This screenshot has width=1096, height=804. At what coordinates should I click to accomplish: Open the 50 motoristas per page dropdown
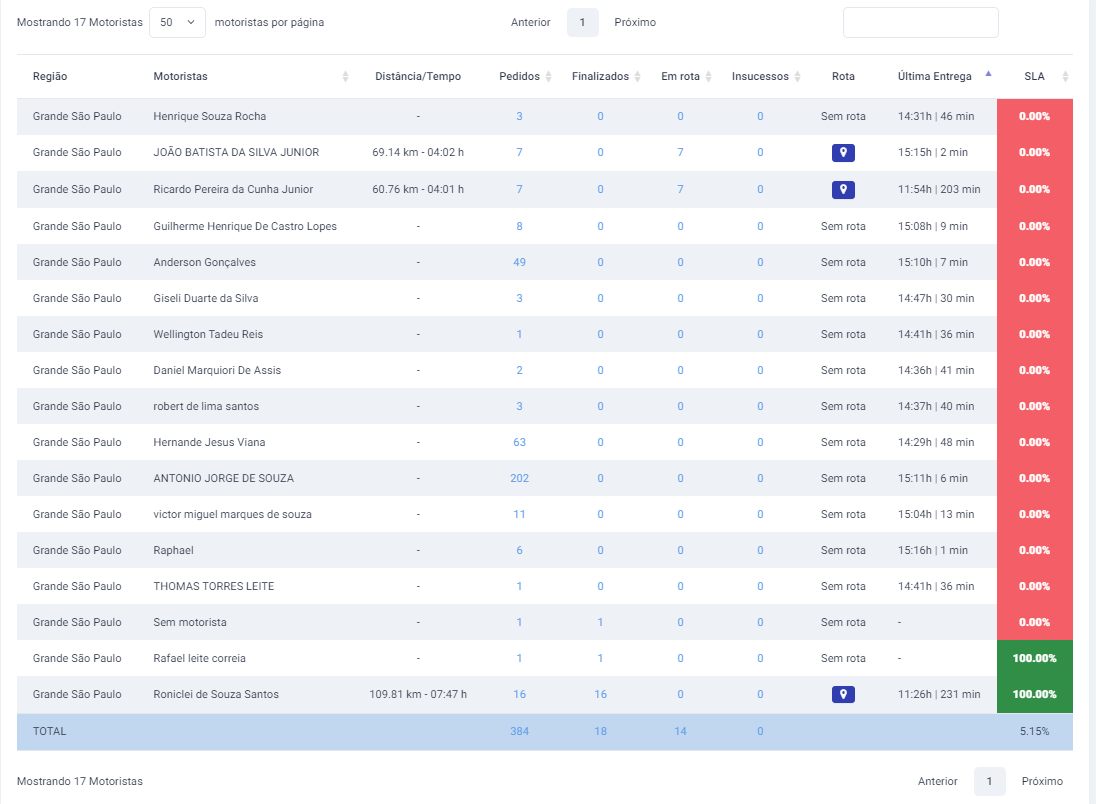coord(178,22)
